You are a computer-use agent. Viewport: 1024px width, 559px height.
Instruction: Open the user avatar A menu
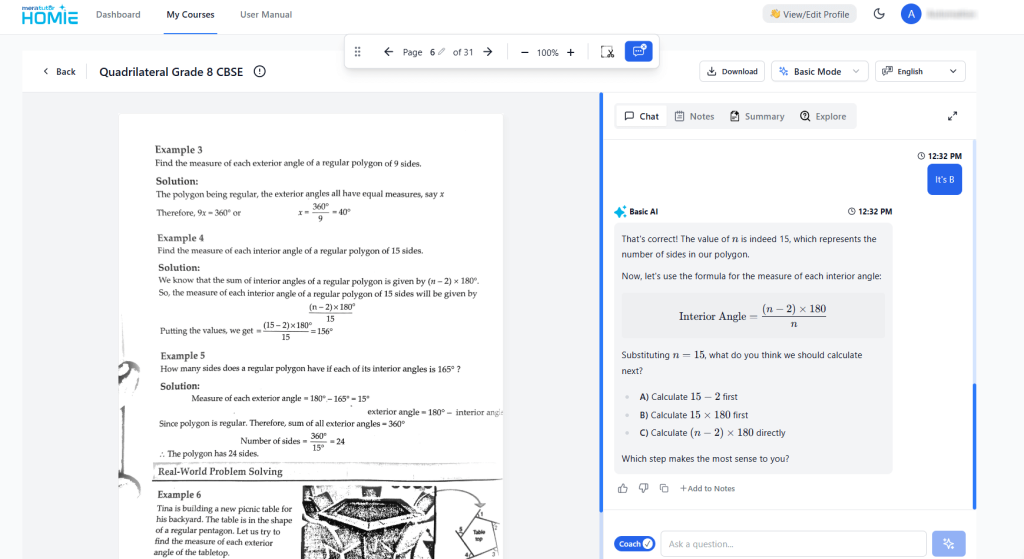pos(910,14)
